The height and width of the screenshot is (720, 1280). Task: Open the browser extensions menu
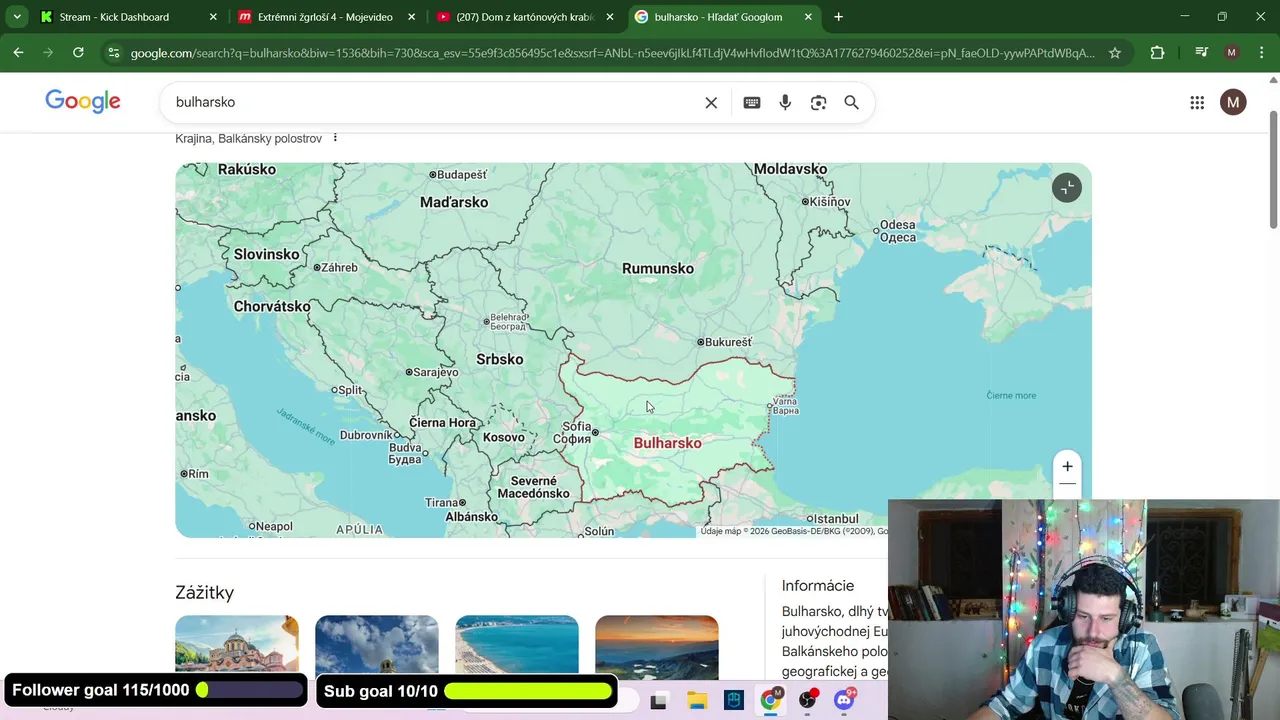pos(1157,53)
